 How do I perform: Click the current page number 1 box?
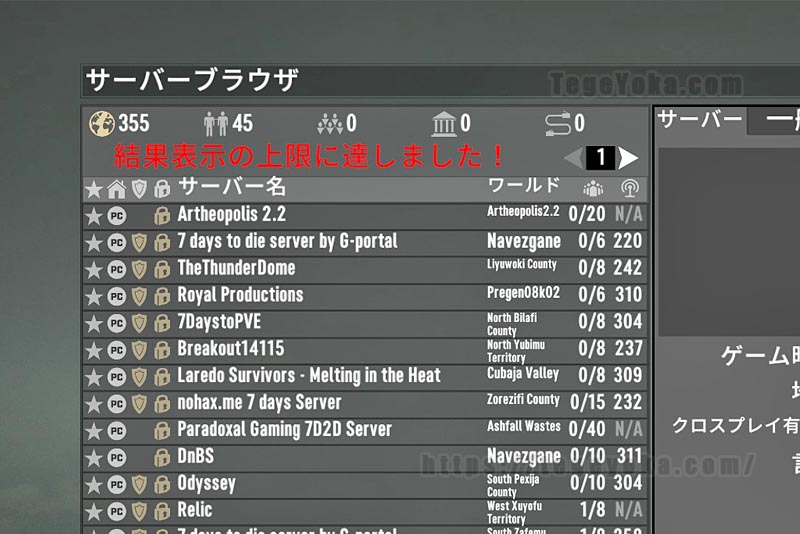[x=601, y=158]
